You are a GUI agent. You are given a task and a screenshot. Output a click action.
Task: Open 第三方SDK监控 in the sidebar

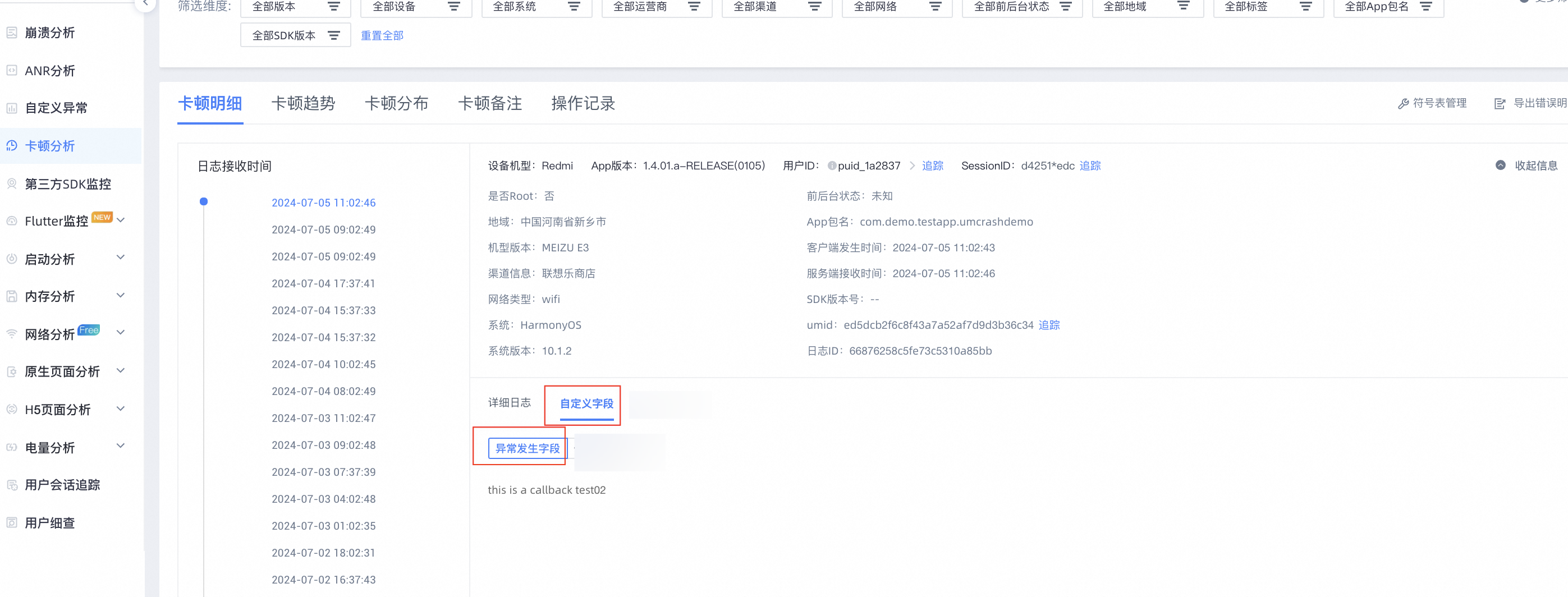67,184
